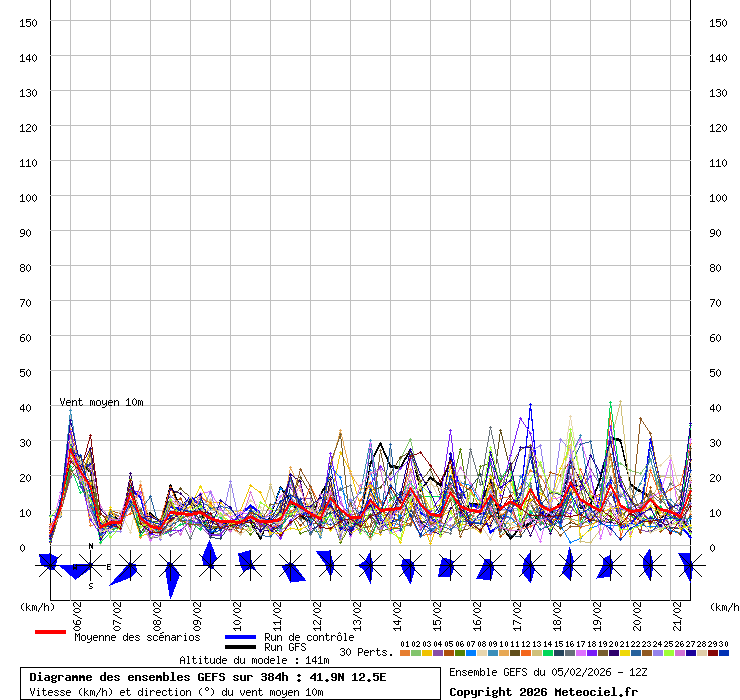Screen dimensions: 740x700
Task: Select wind rose between 07/02 and 08/02 labels
Action: 129,567
